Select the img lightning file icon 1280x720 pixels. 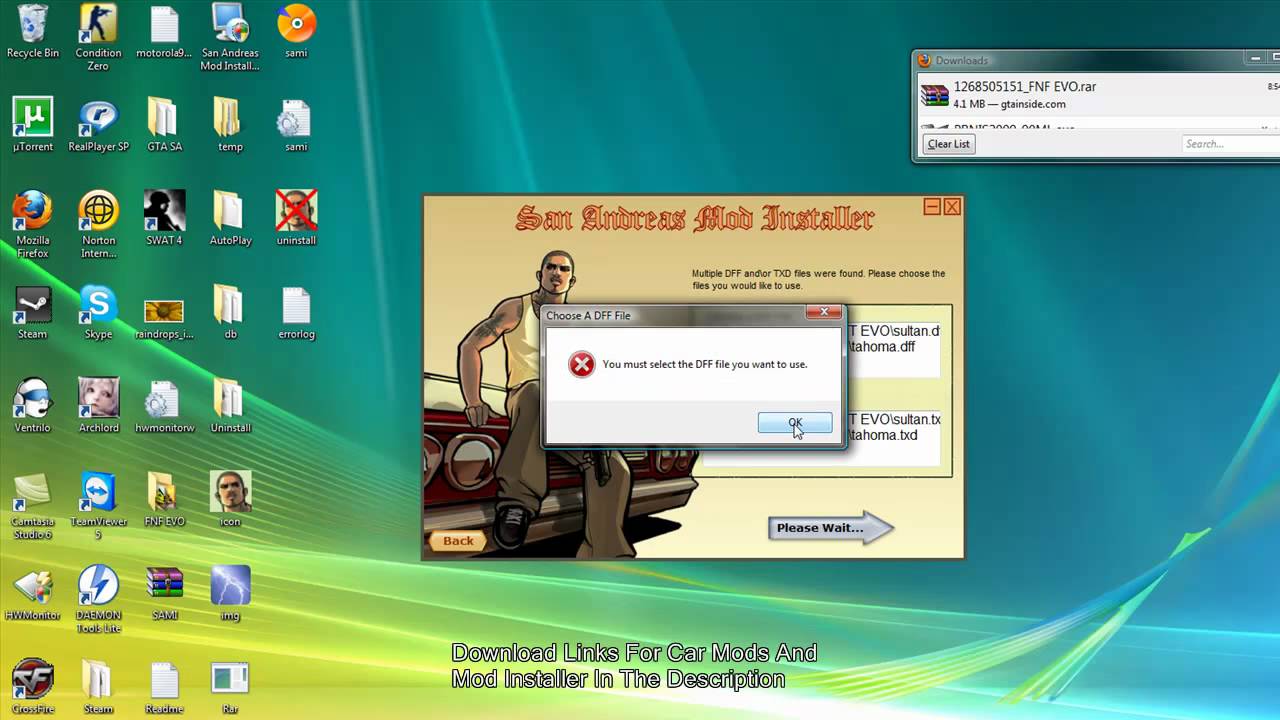tap(230, 594)
